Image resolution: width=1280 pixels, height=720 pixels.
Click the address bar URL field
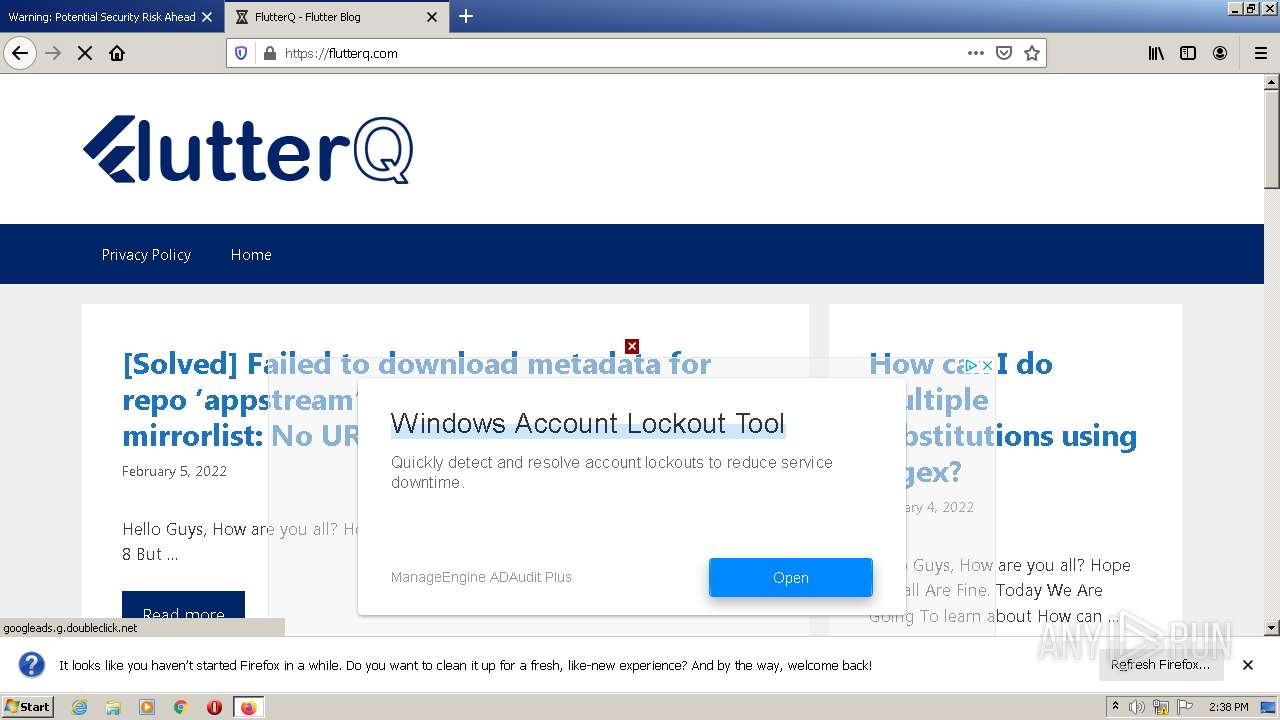click(620, 53)
